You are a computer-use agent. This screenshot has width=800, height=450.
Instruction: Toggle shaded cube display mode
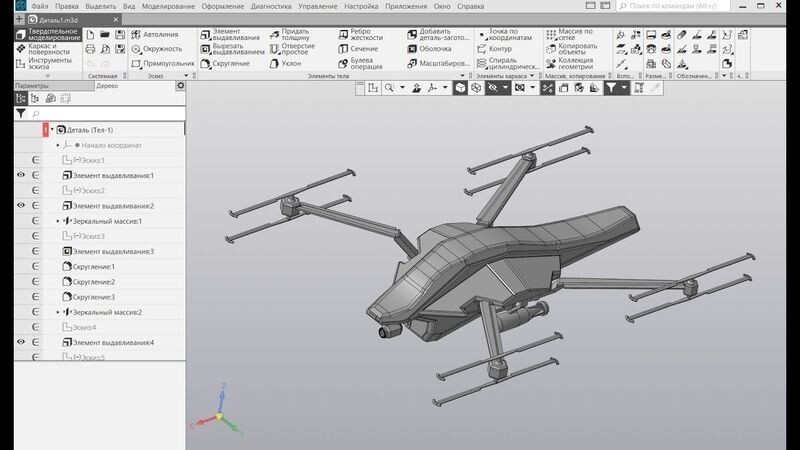pos(460,88)
